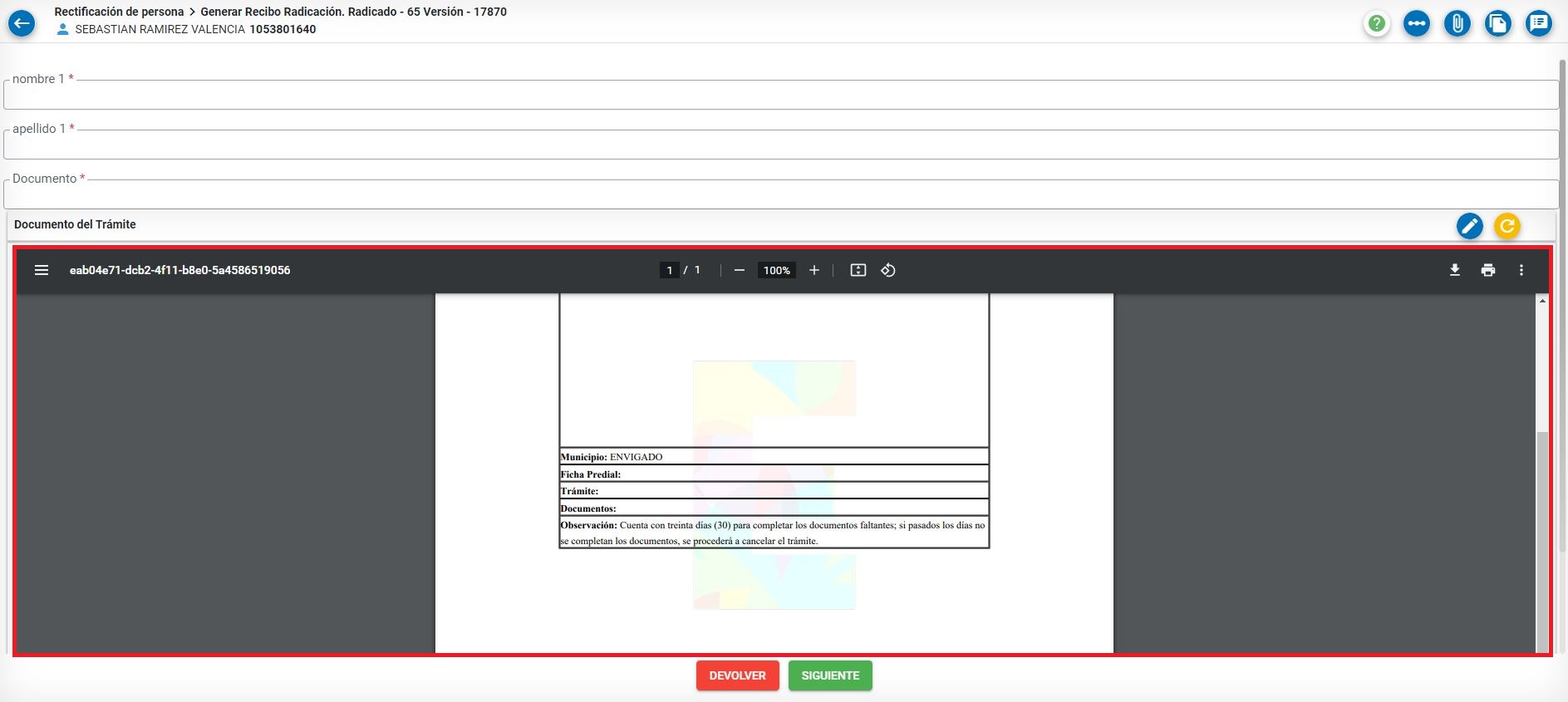Zoom out PDF with the minus button
The height and width of the screenshot is (702, 1568).
739,270
